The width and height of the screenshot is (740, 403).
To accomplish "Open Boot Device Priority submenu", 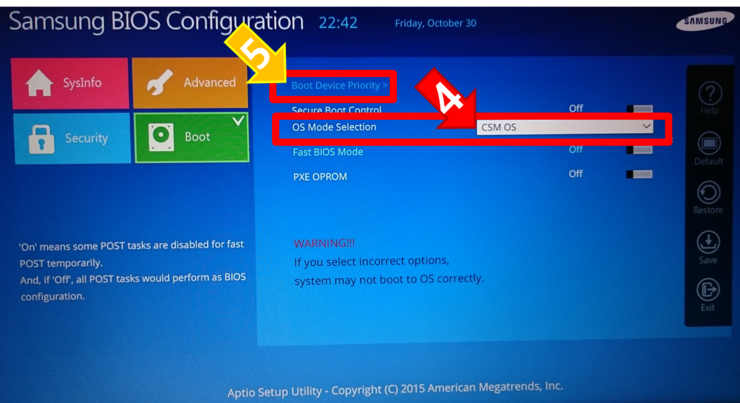I will [x=339, y=85].
